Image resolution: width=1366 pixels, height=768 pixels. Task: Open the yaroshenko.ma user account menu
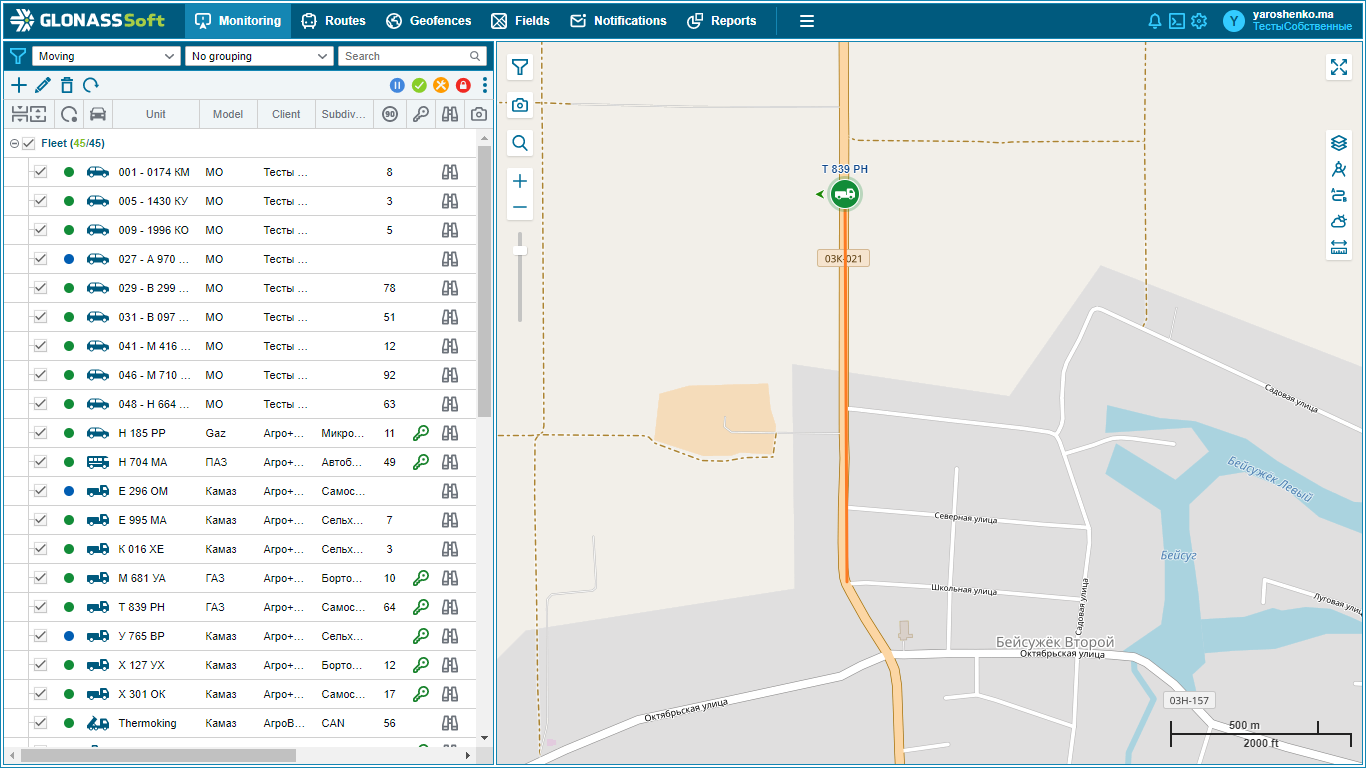click(1288, 21)
